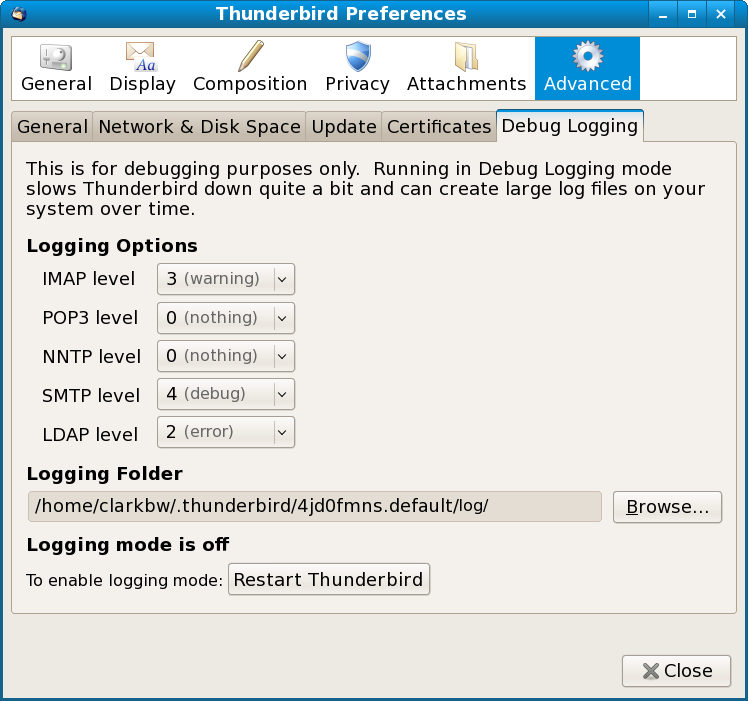Open the NNTP level dropdown
The width and height of the screenshot is (748, 701).
point(226,356)
